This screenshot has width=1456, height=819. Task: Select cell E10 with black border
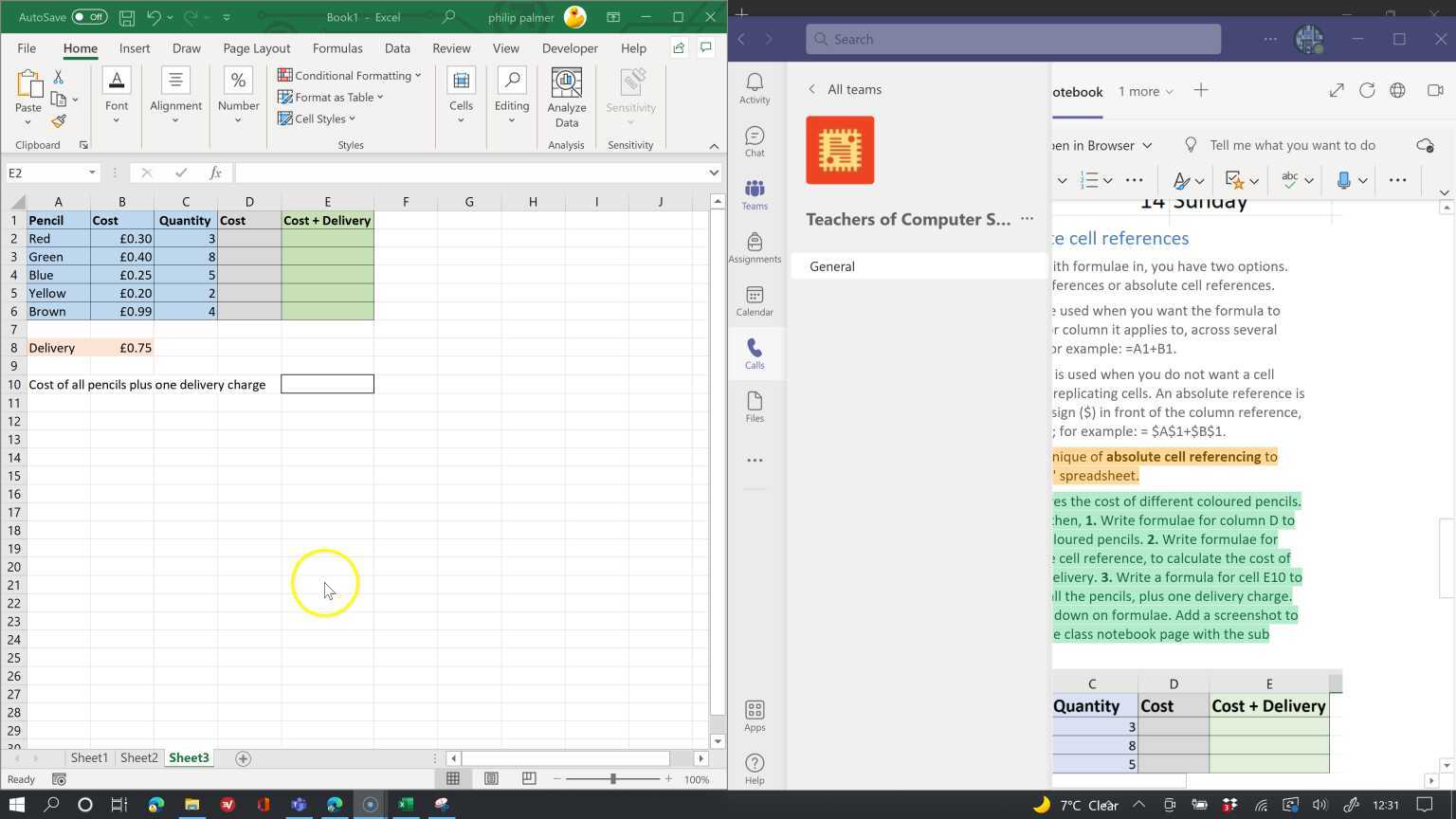coord(327,384)
